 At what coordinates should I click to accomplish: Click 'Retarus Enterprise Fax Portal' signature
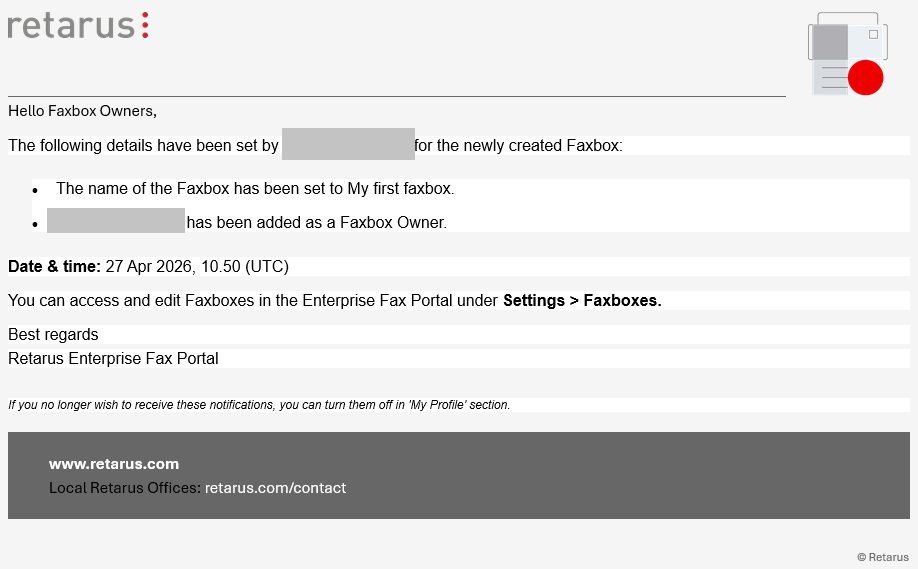[x=113, y=358]
